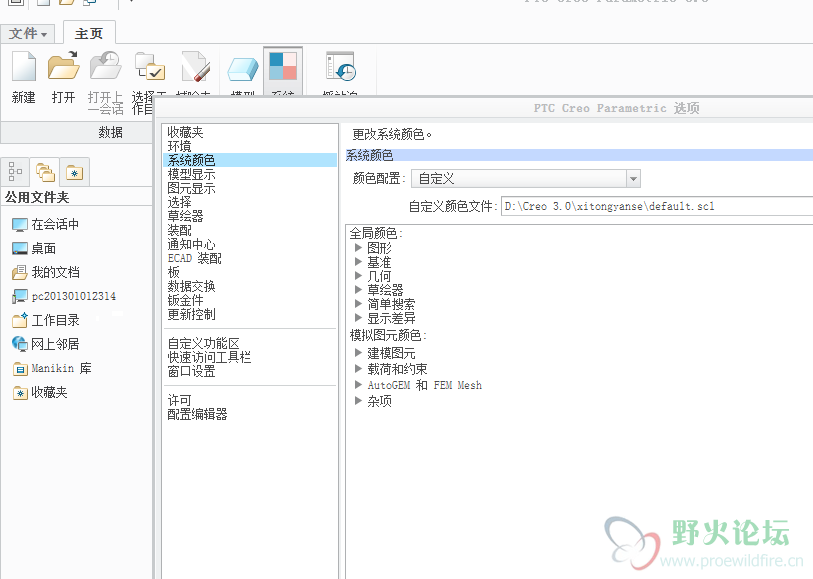Open Network Neighborhood (网上邻居)
This screenshot has width=813, height=579.
coord(45,344)
